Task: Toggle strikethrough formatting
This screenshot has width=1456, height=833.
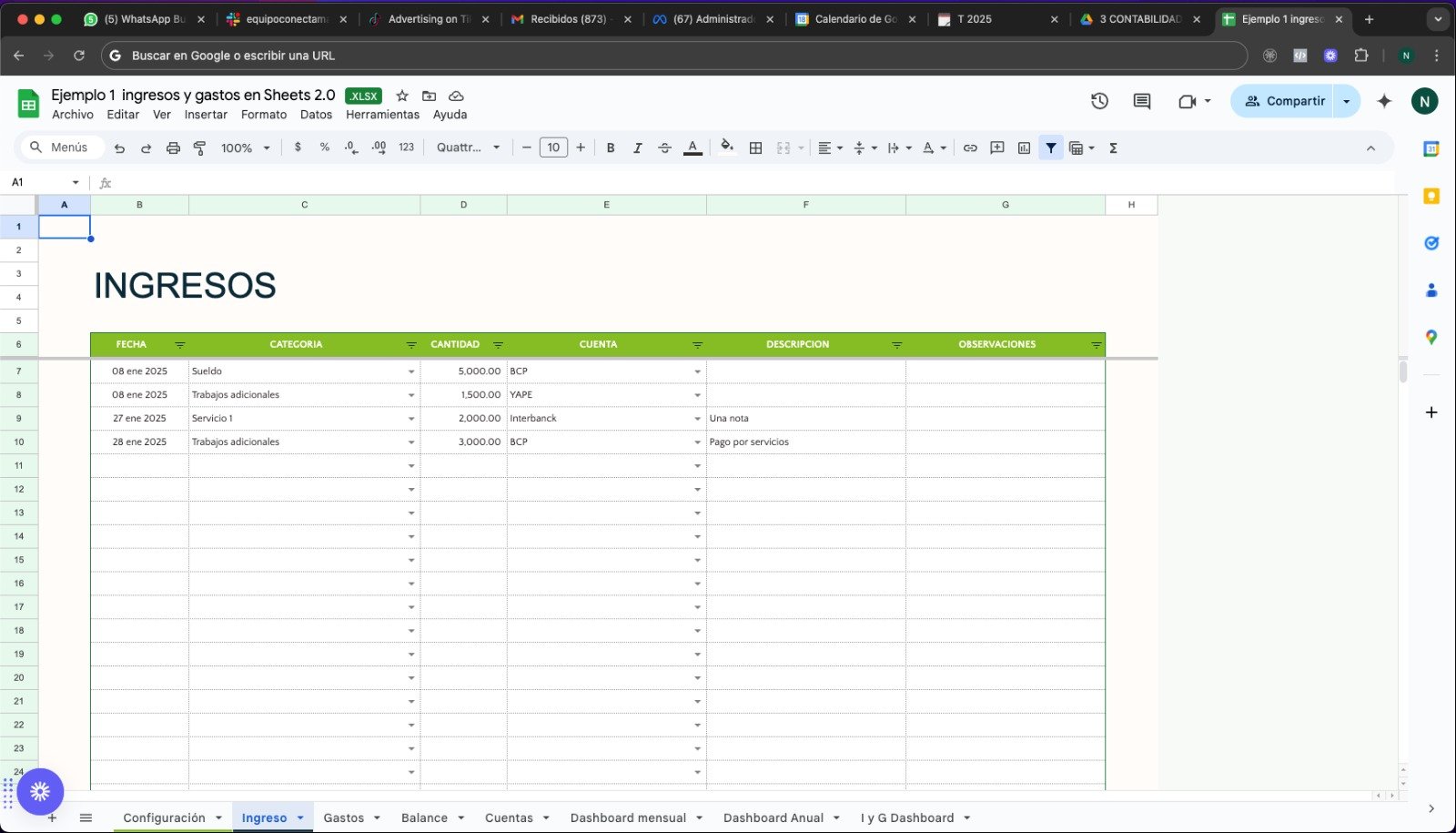Action: (x=664, y=147)
